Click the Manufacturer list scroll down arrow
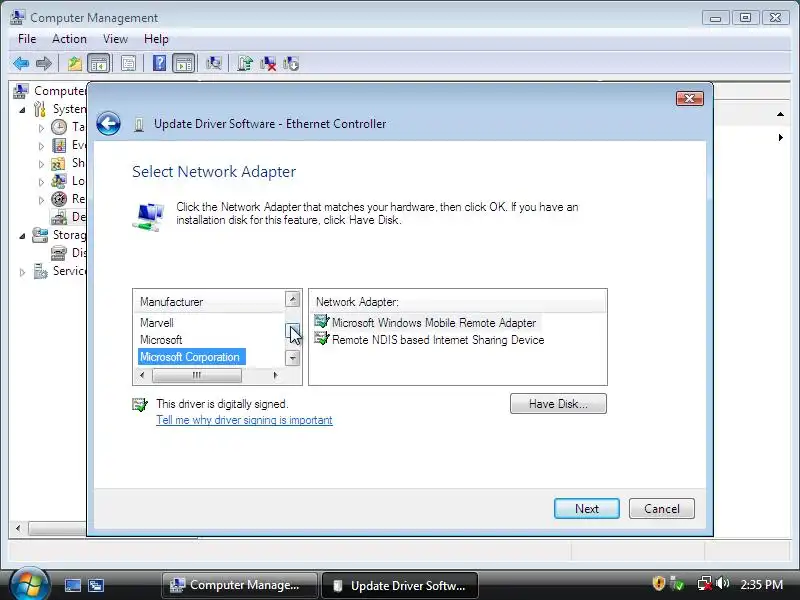Viewport: 800px width, 600px height. pyautogui.click(x=292, y=358)
